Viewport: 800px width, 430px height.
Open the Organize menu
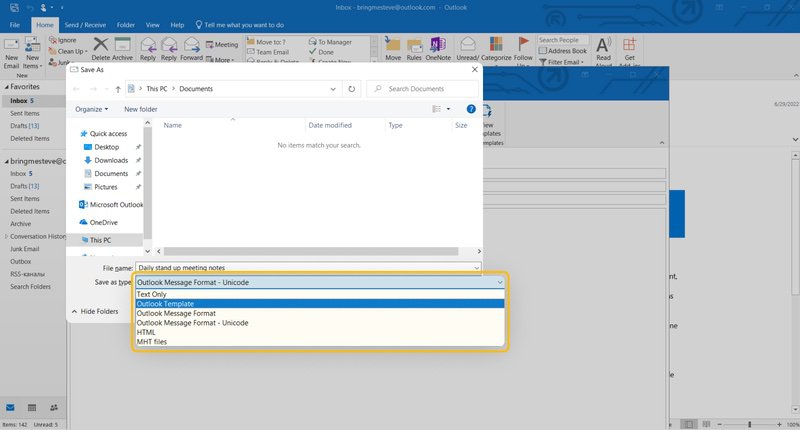tap(91, 109)
